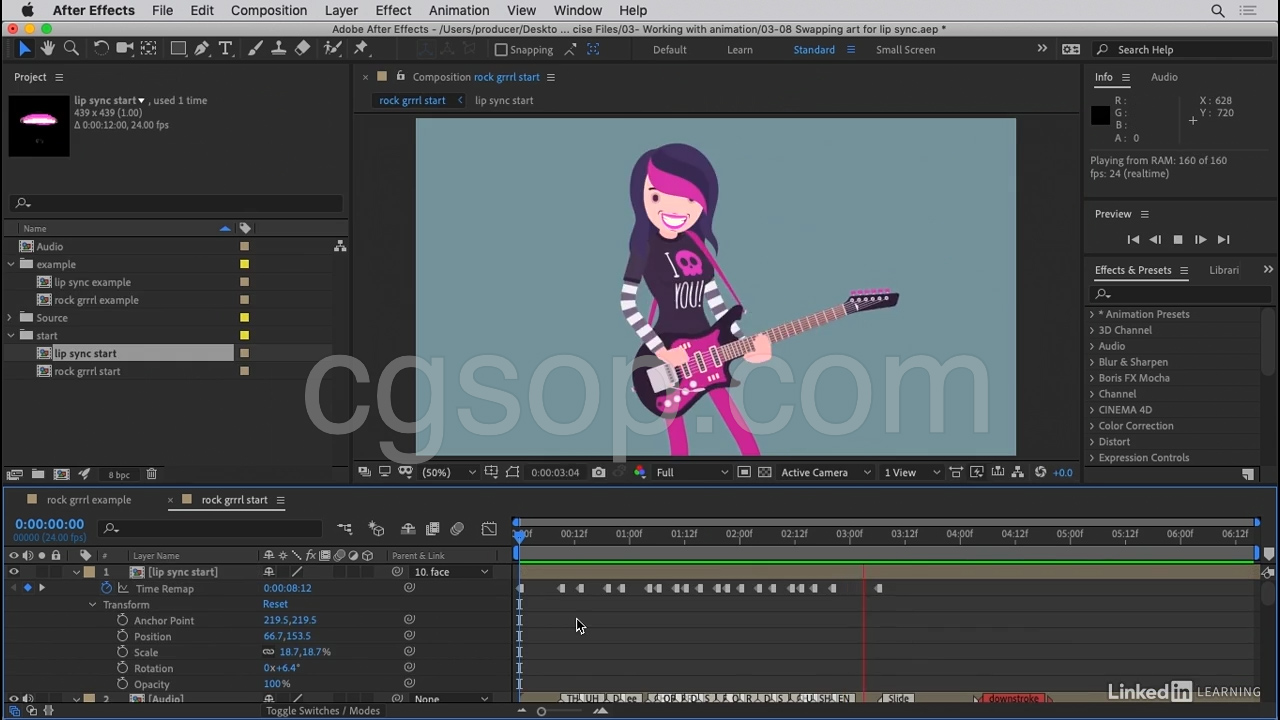1280x720 pixels.
Task: Collapse the Transform property group
Action: (x=93, y=604)
